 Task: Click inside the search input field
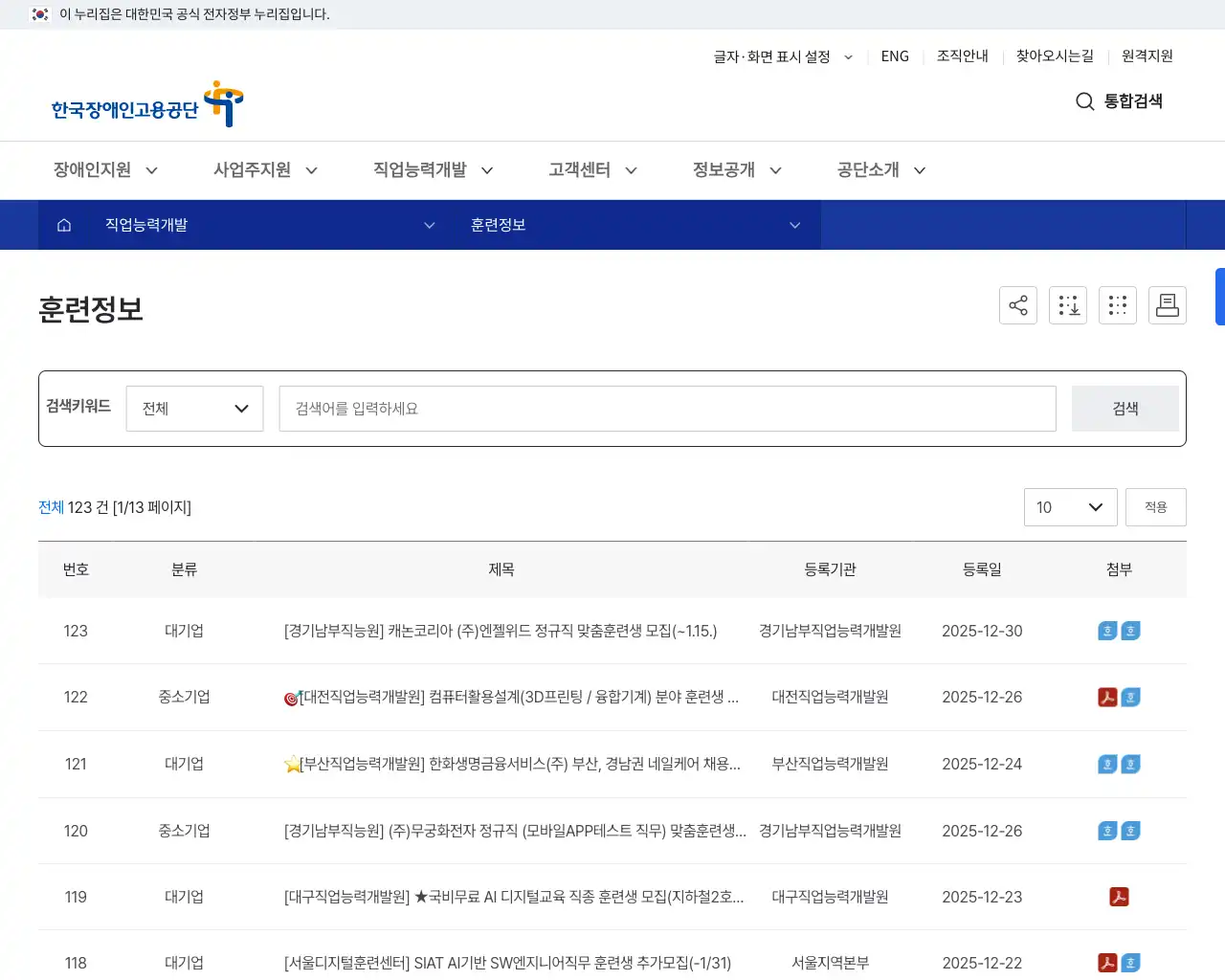pyautogui.click(x=667, y=408)
